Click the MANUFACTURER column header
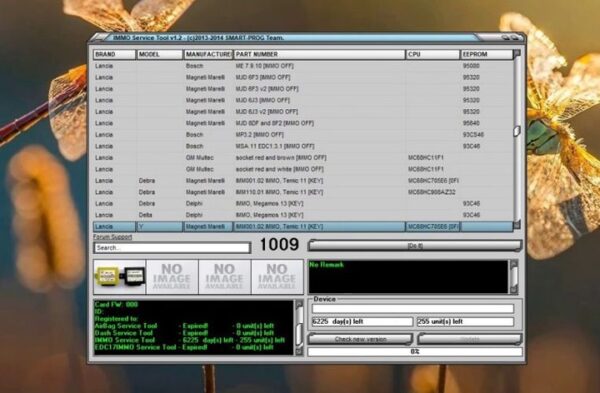Viewport: 600px width, 393px height. tap(208, 54)
